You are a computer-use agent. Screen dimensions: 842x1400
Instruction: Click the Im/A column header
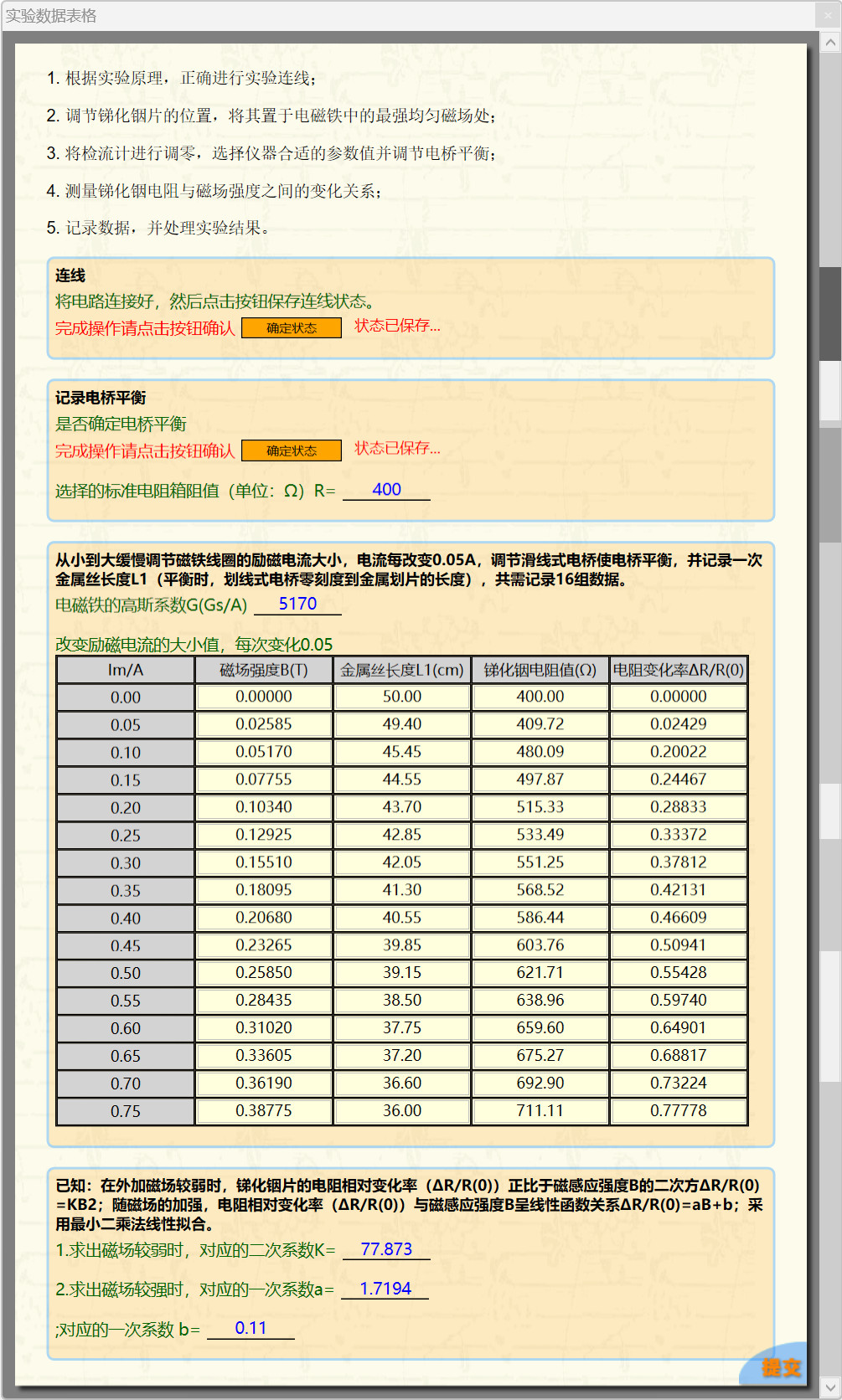[126, 670]
